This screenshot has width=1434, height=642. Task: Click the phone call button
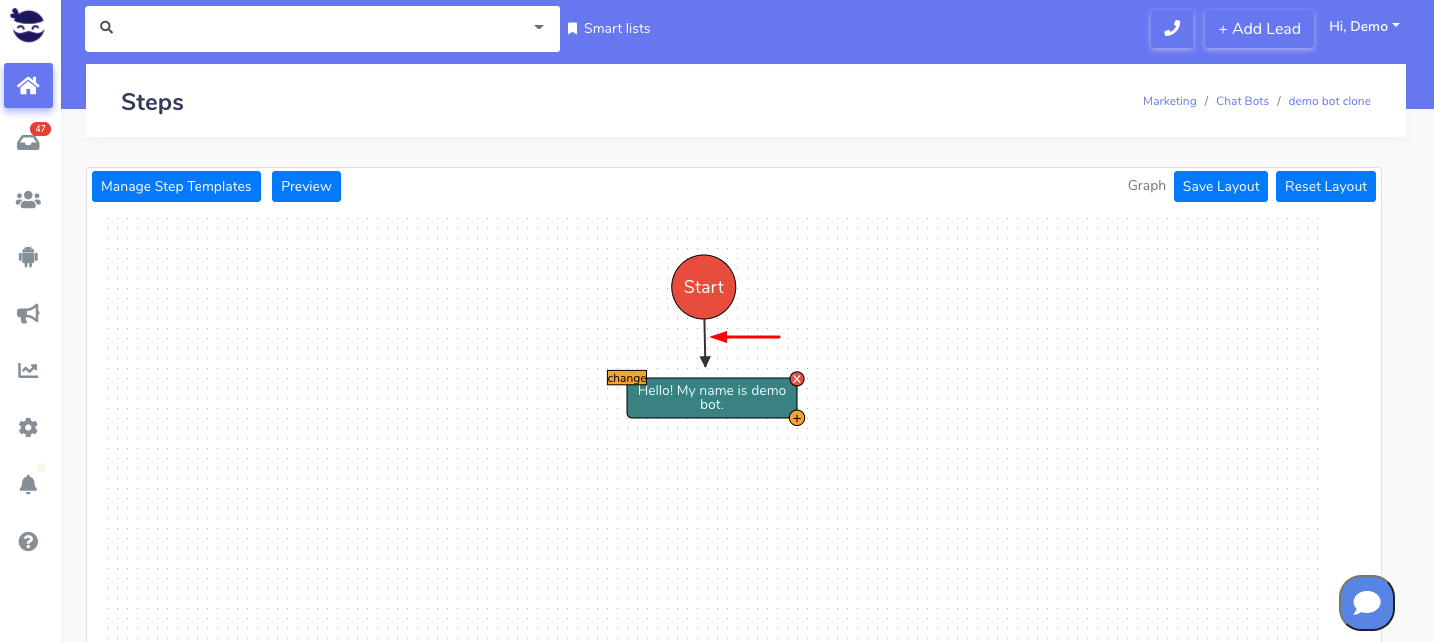click(1172, 29)
